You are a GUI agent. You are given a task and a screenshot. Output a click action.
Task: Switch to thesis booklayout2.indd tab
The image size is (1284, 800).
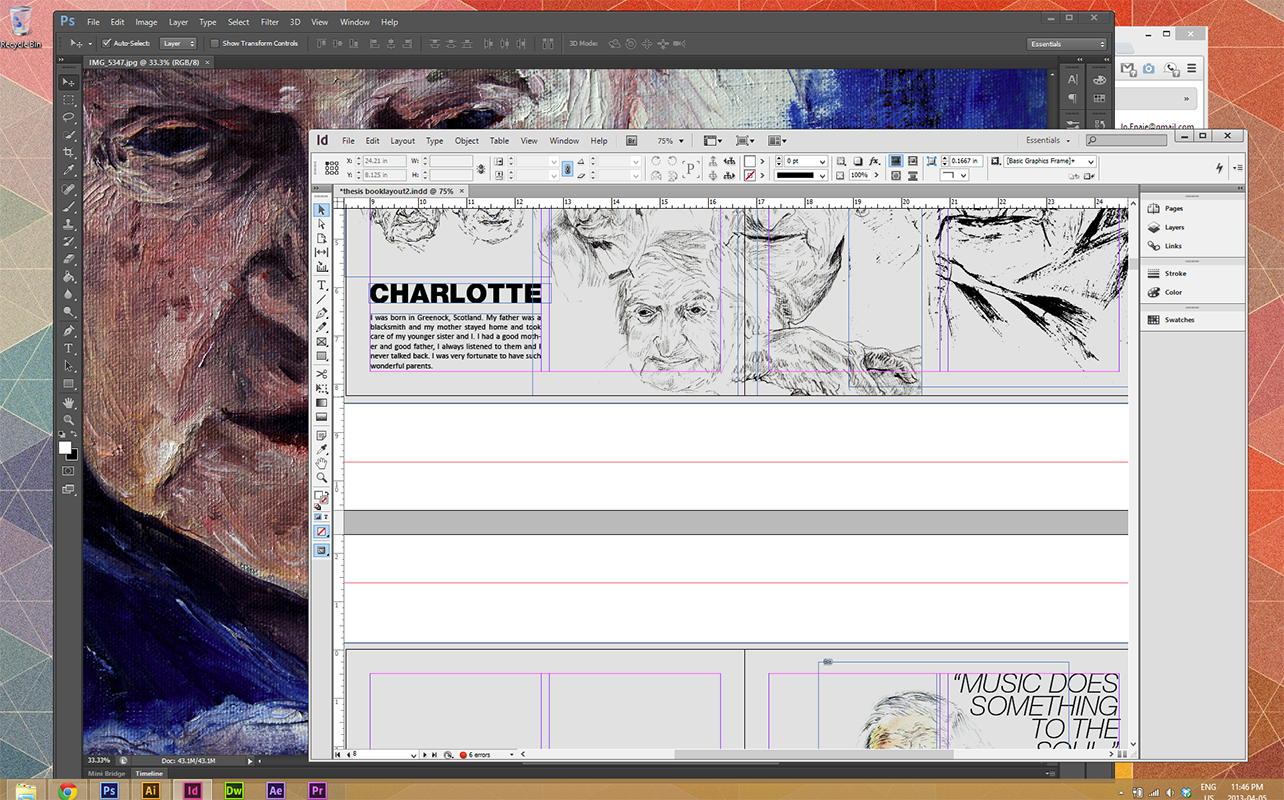click(x=396, y=191)
